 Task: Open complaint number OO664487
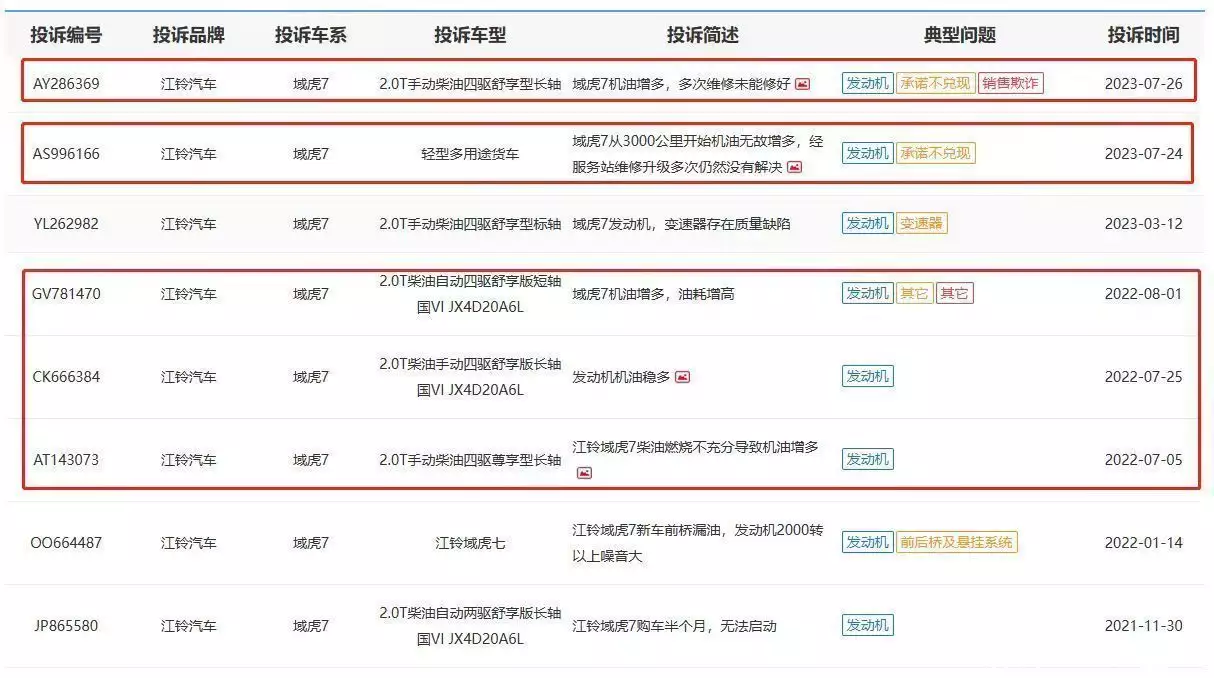coord(66,543)
